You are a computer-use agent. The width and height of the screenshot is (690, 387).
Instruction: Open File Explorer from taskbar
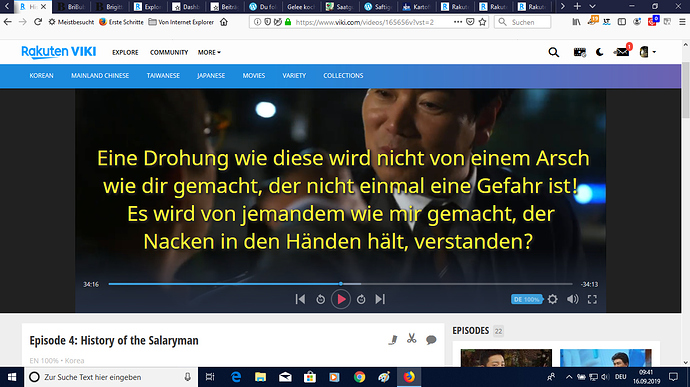pos(261,377)
